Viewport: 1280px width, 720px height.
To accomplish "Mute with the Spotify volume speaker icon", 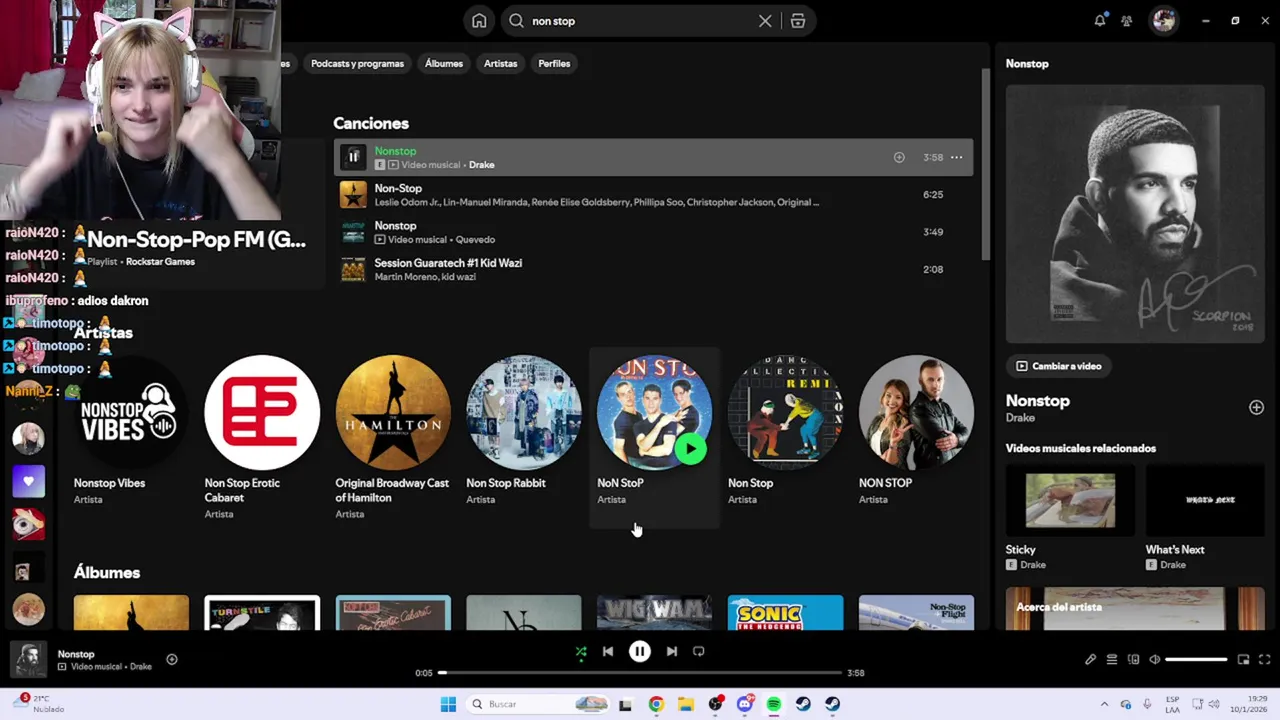I will tap(1155, 660).
